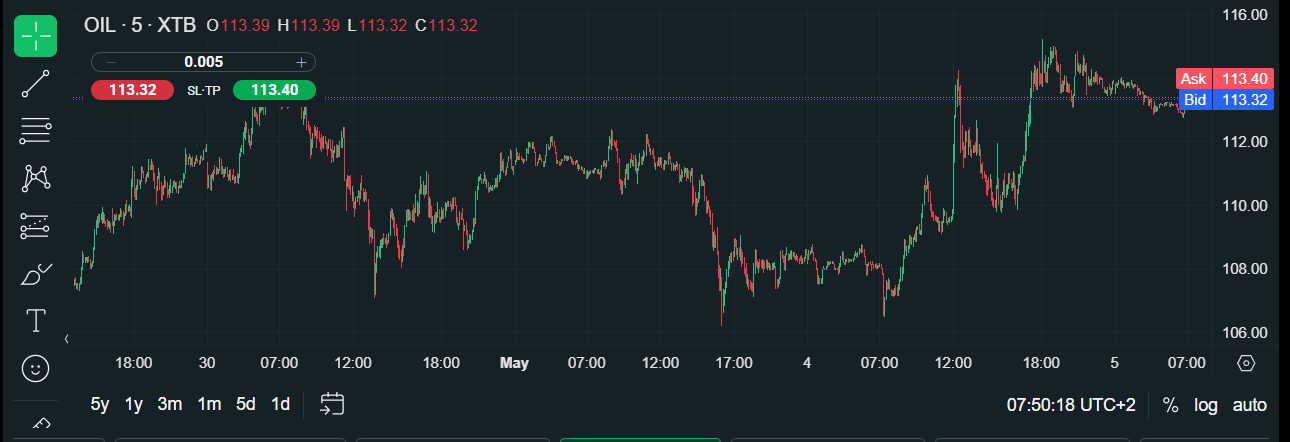Screen dimensions: 1290x442
Task: Activate the Text annotation tool
Action: [35, 321]
